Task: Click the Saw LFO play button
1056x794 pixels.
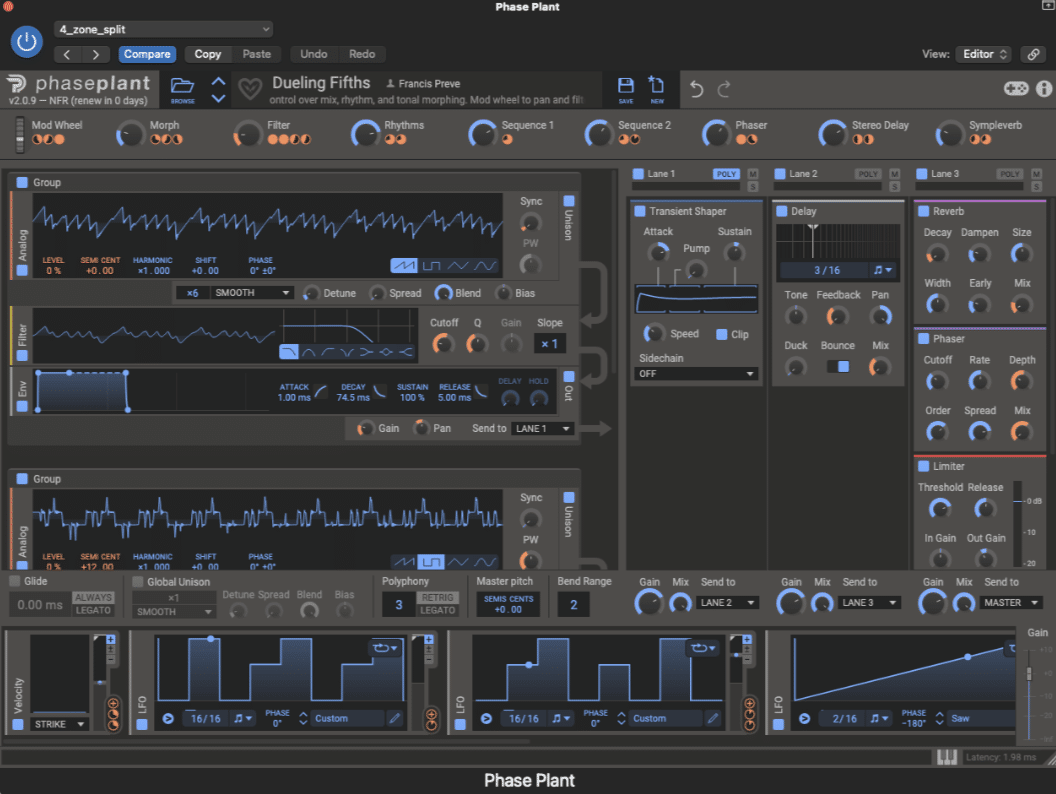Action: point(804,719)
